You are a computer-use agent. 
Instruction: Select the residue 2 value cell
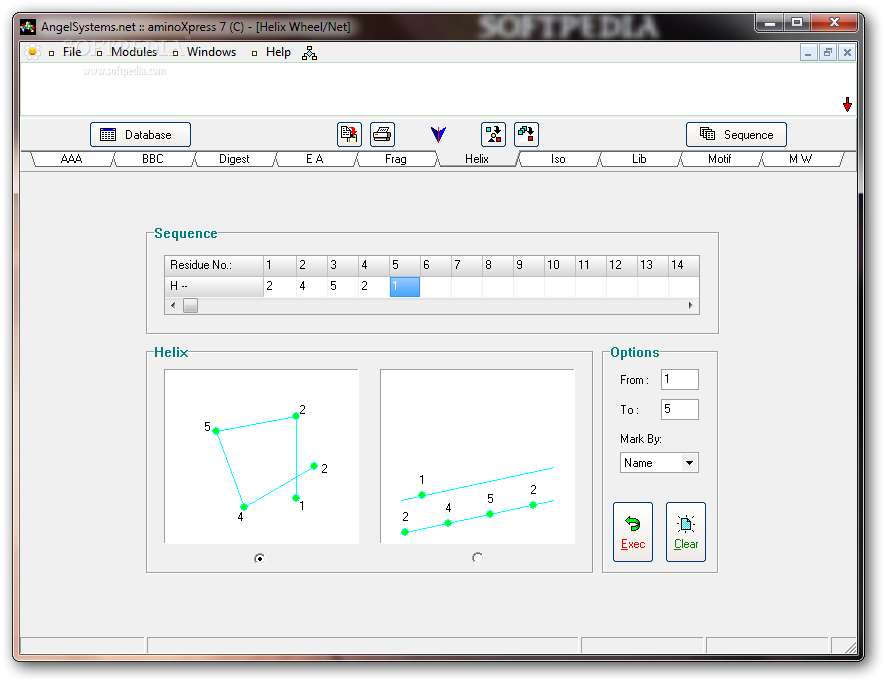click(312, 286)
